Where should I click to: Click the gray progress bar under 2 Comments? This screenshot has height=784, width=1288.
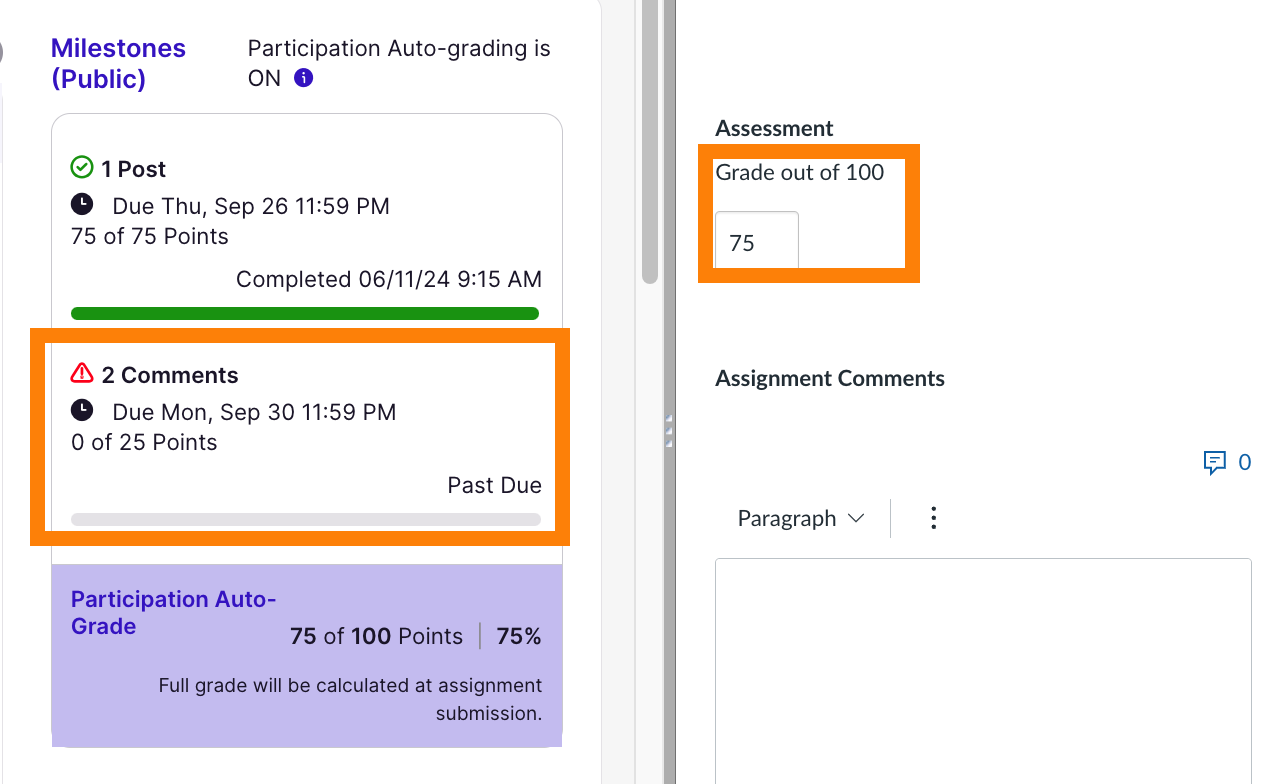pyautogui.click(x=305, y=520)
